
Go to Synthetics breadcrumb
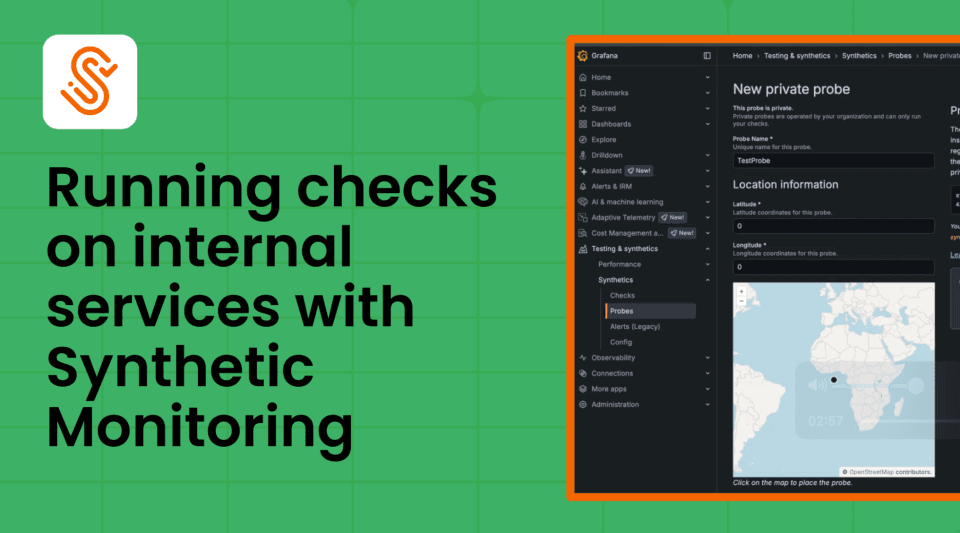pyautogui.click(x=859, y=56)
